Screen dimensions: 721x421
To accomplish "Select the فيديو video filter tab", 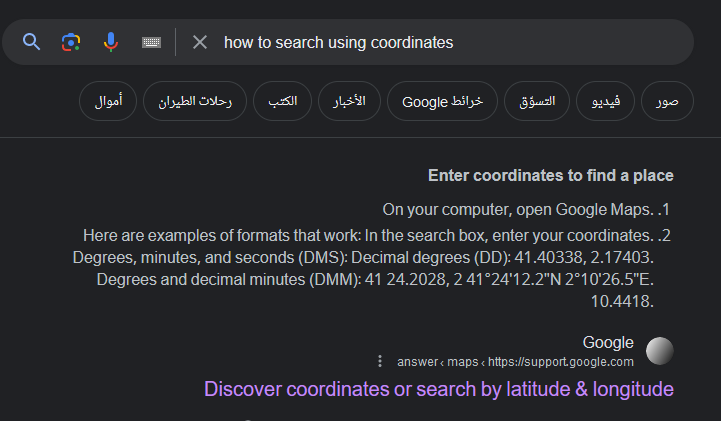I will tap(605, 101).
